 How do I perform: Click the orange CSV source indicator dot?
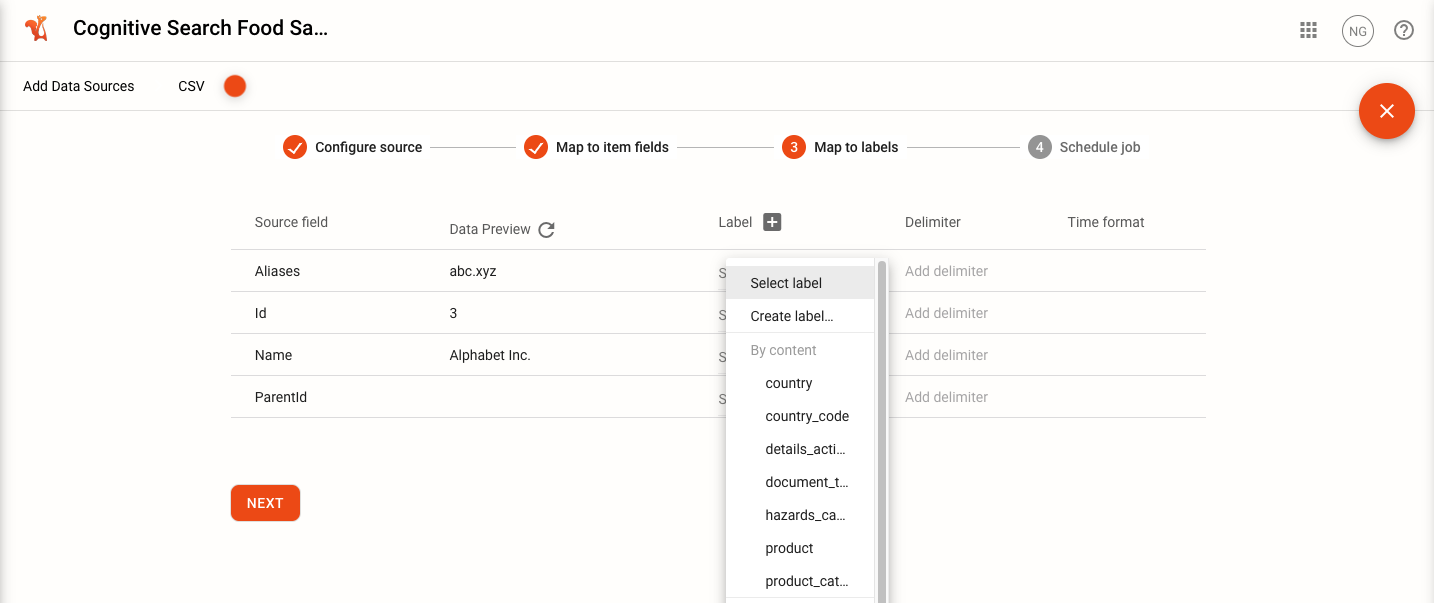235,86
